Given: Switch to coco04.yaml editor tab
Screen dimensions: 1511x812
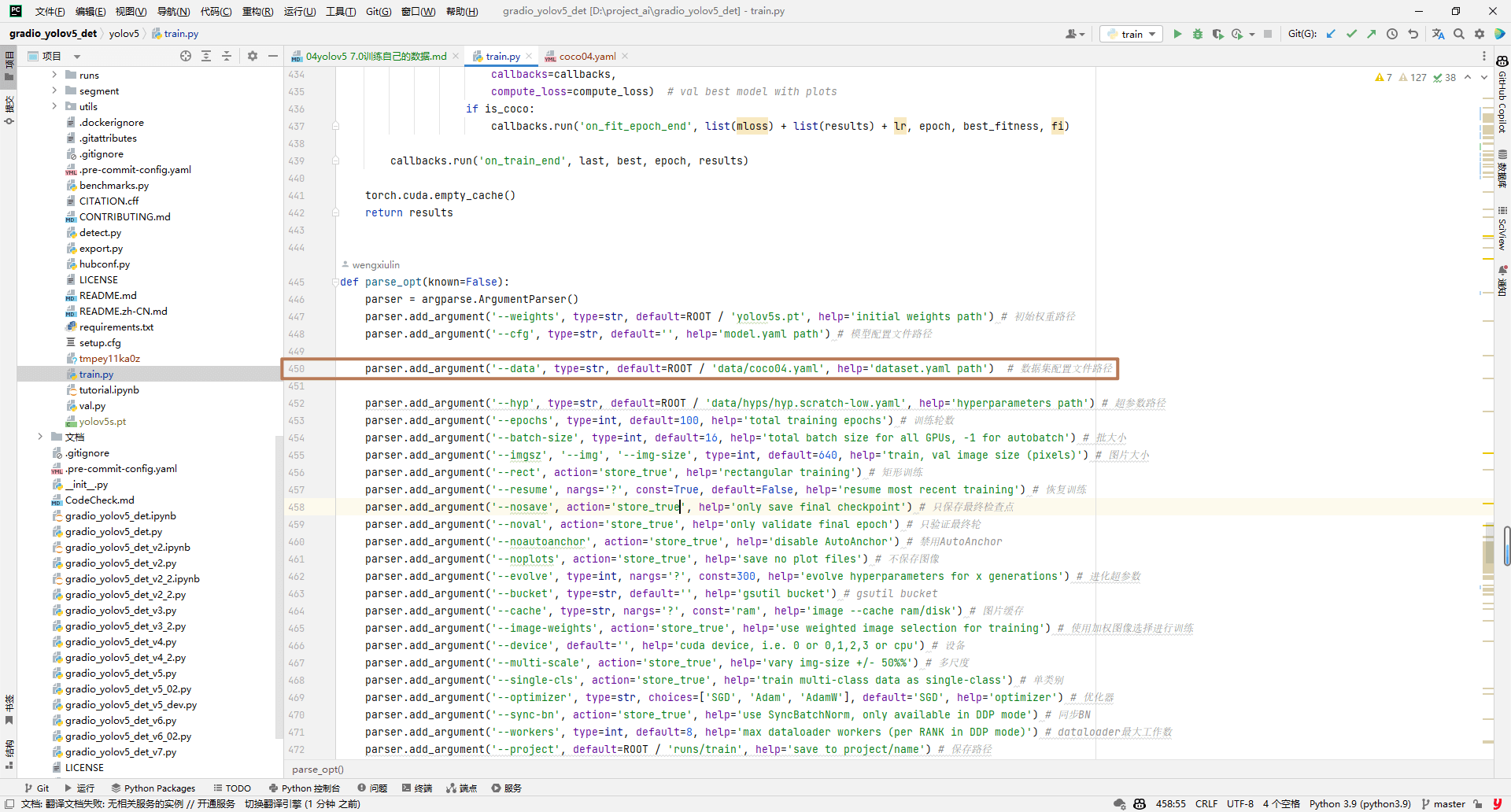Looking at the screenshot, I should point(587,56).
